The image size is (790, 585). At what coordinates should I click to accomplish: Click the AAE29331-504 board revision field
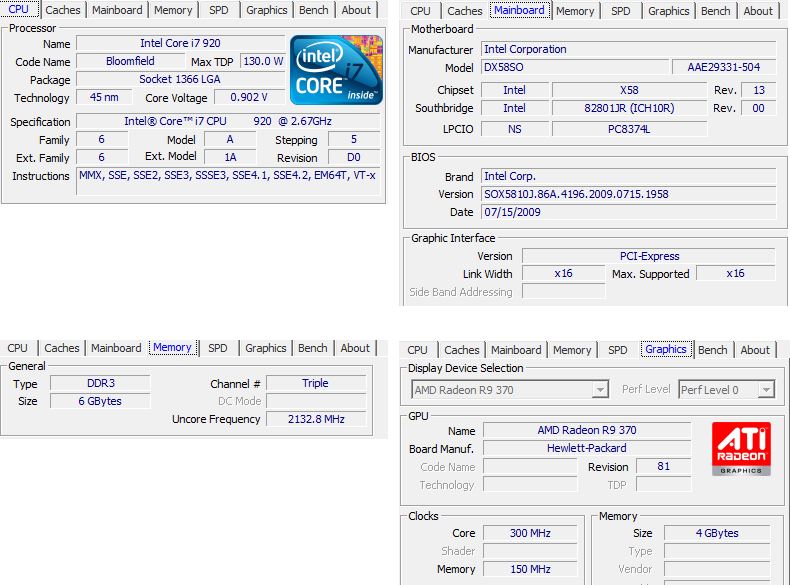click(x=724, y=67)
